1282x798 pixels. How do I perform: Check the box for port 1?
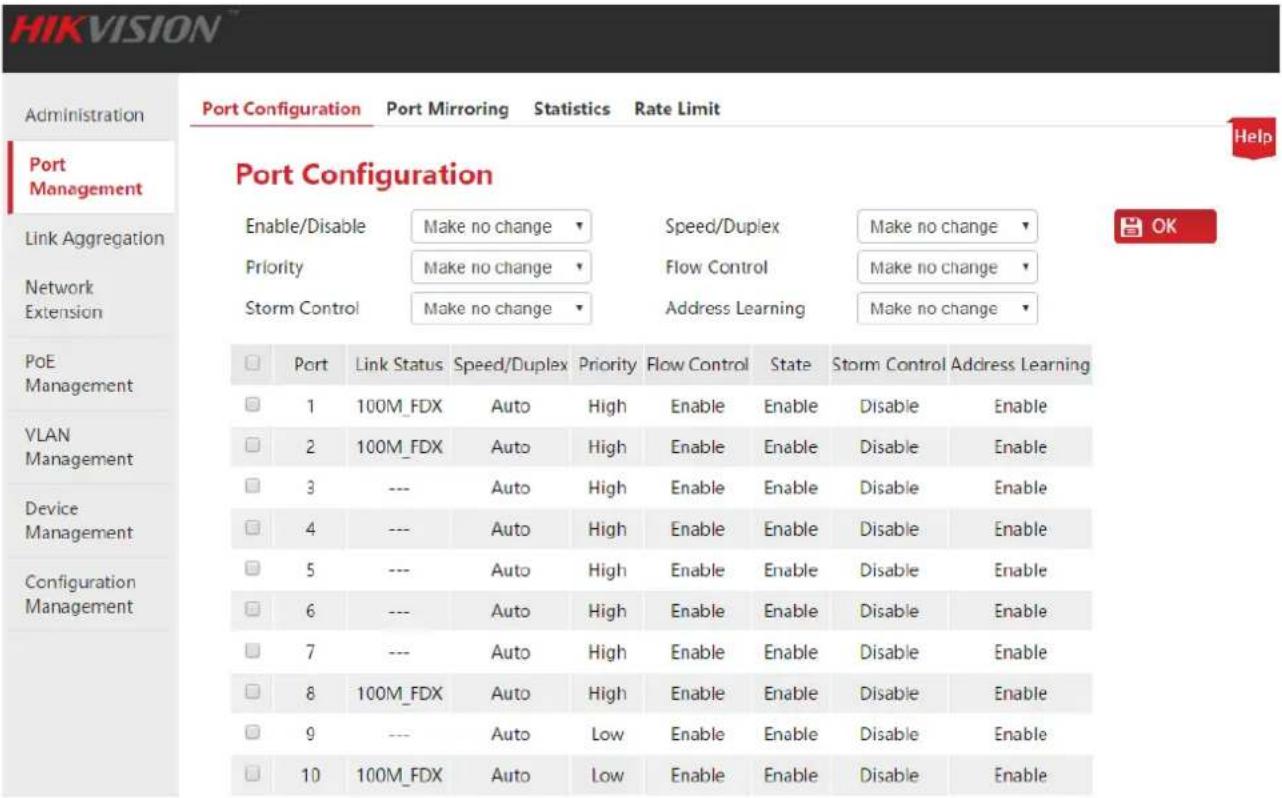pyautogui.click(x=253, y=406)
